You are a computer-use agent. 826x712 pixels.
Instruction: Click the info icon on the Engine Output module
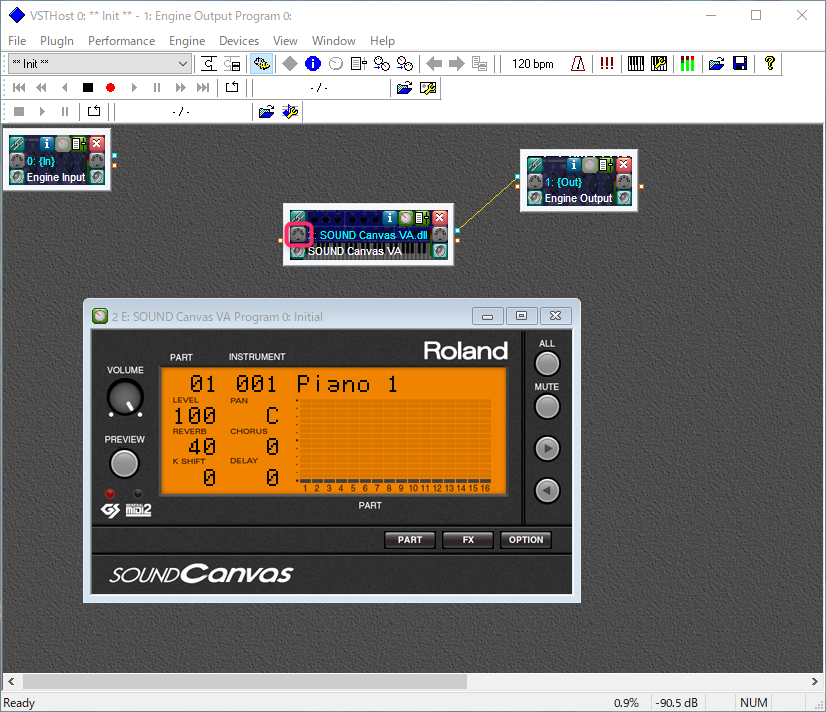click(x=574, y=164)
